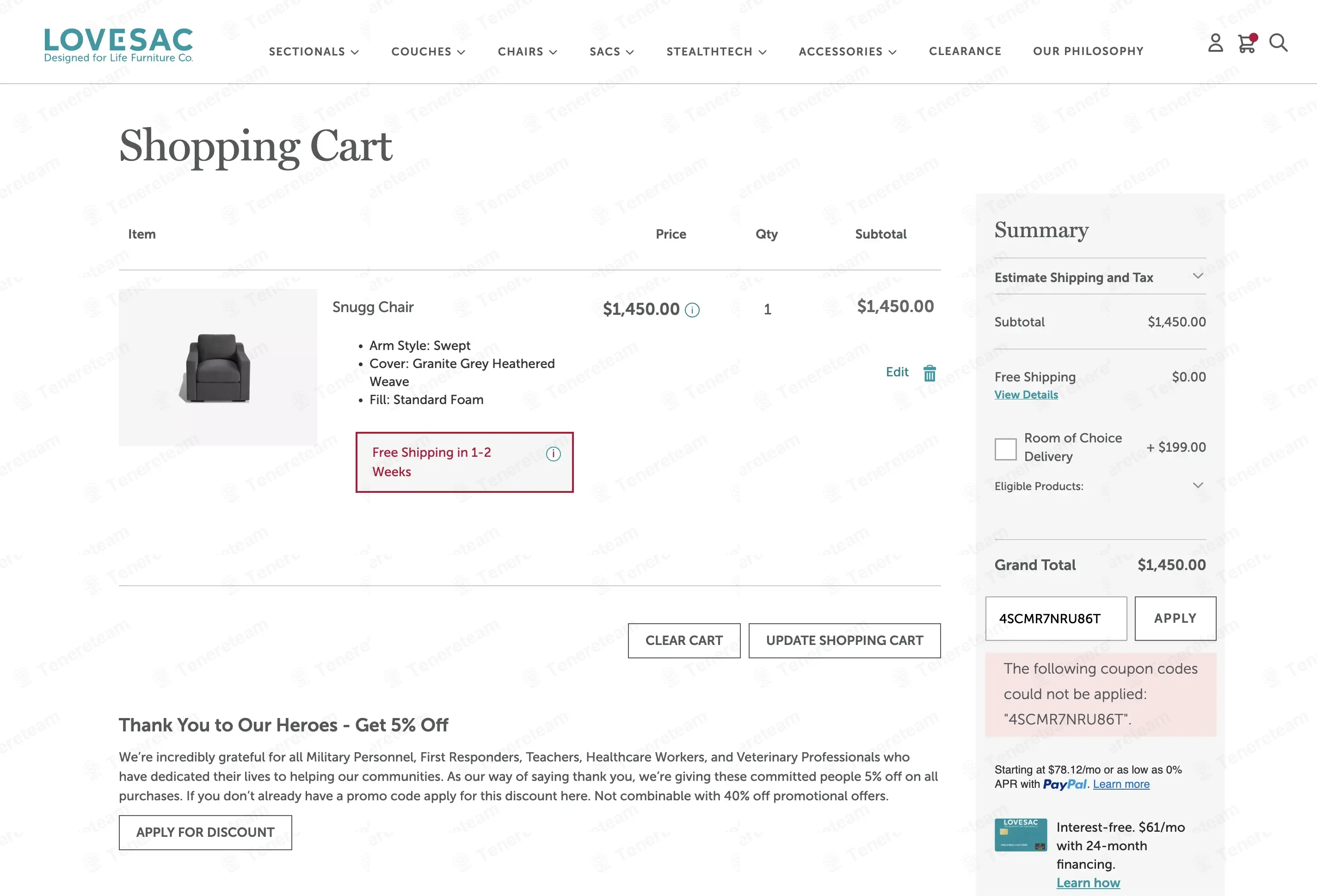Click Apply for Discount button

205,832
